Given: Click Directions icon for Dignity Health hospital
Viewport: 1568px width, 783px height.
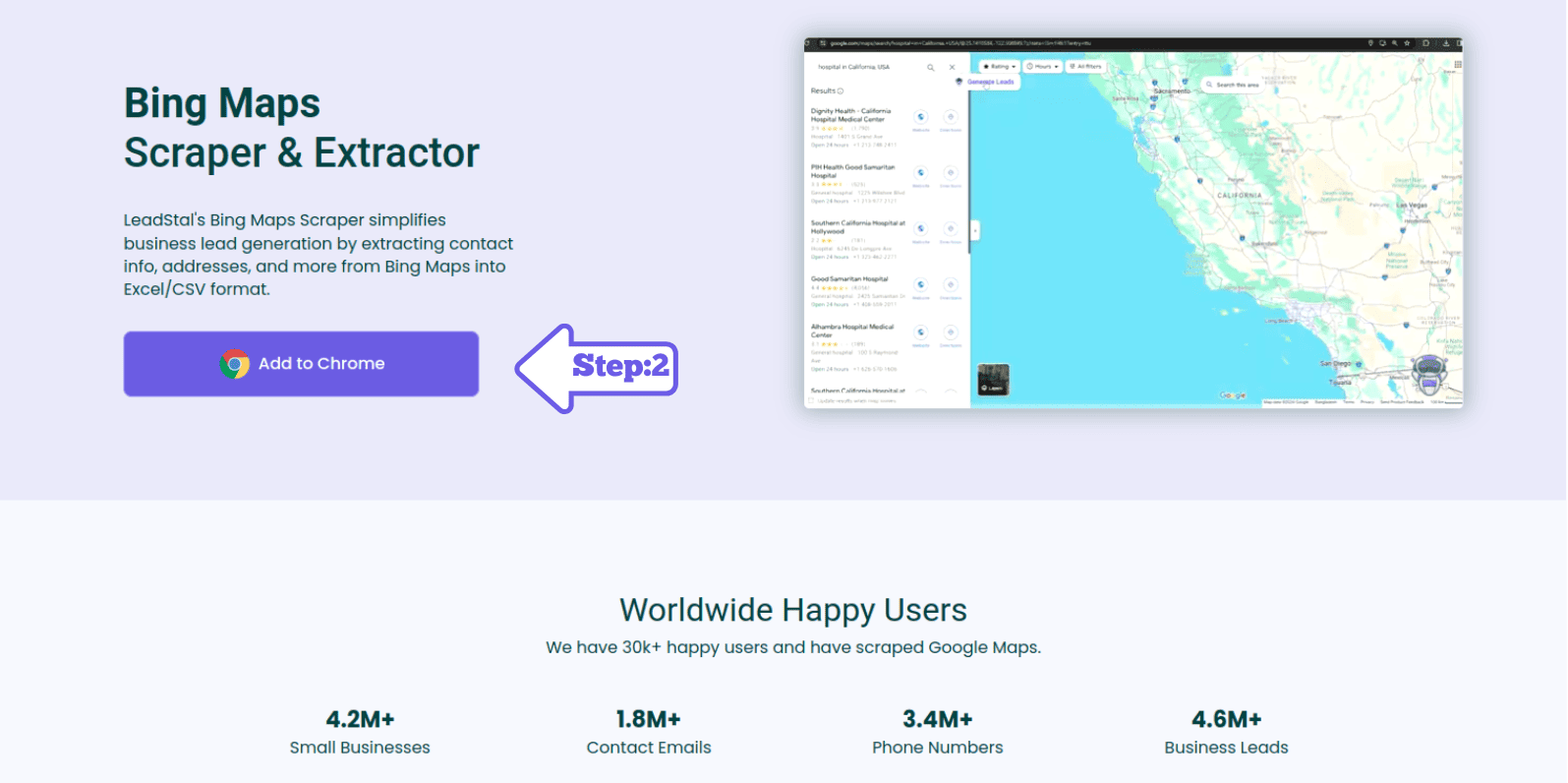Looking at the screenshot, I should point(951,117).
